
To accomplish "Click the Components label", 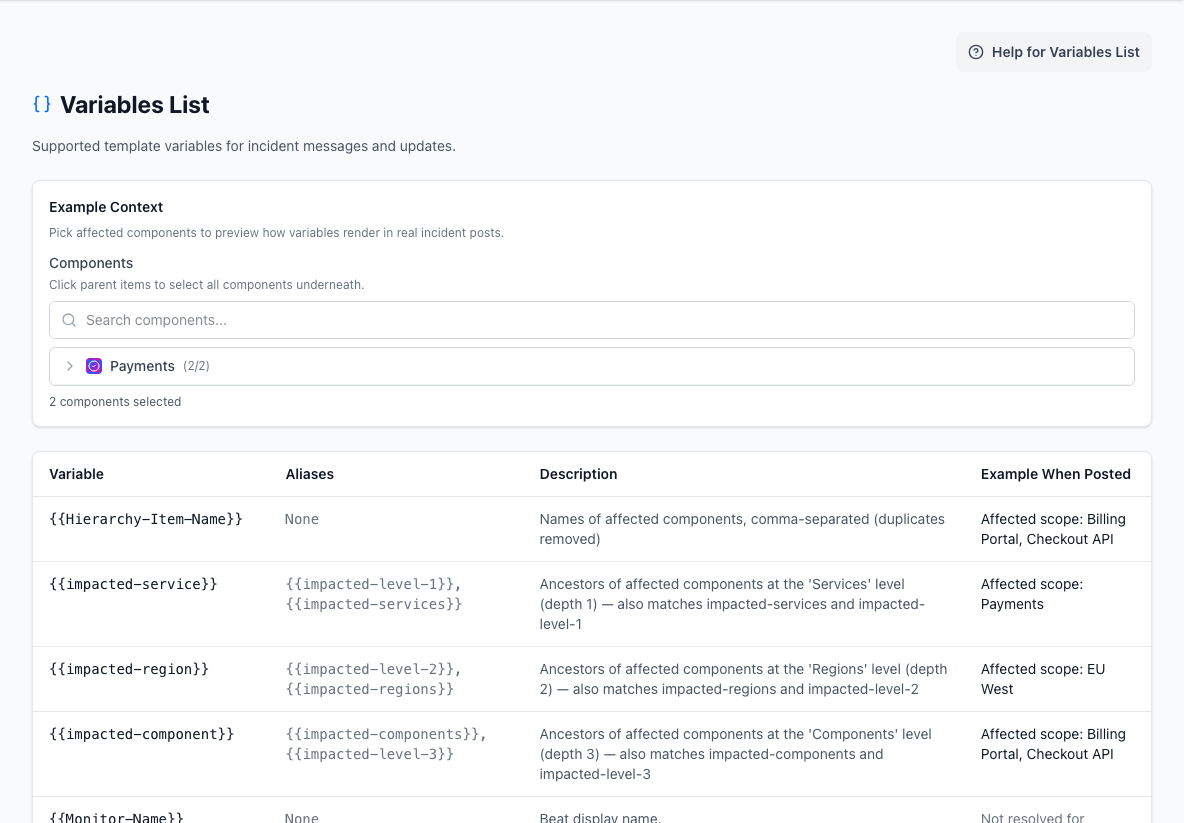I will pyautogui.click(x=91, y=263).
